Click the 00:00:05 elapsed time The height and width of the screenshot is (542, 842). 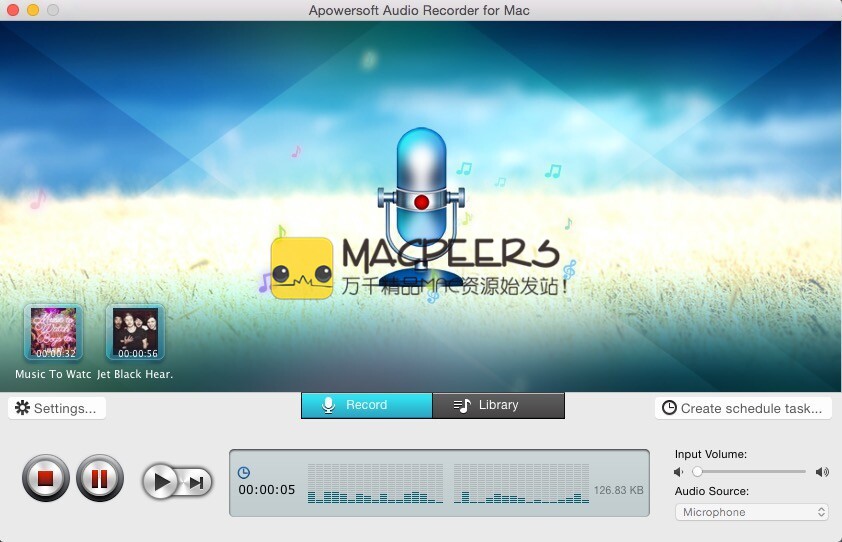[267, 490]
